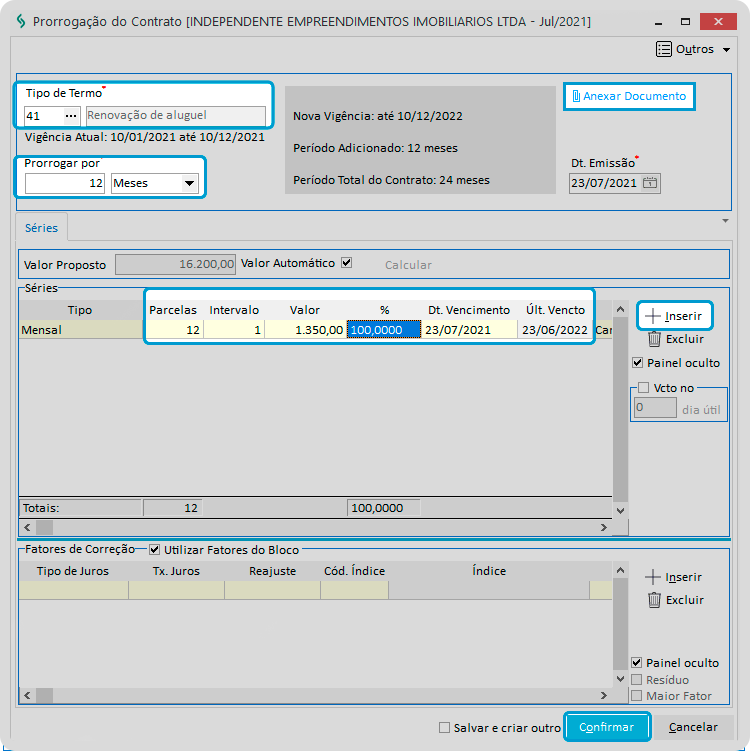Click the Renovação de aluguel description field

176,116
